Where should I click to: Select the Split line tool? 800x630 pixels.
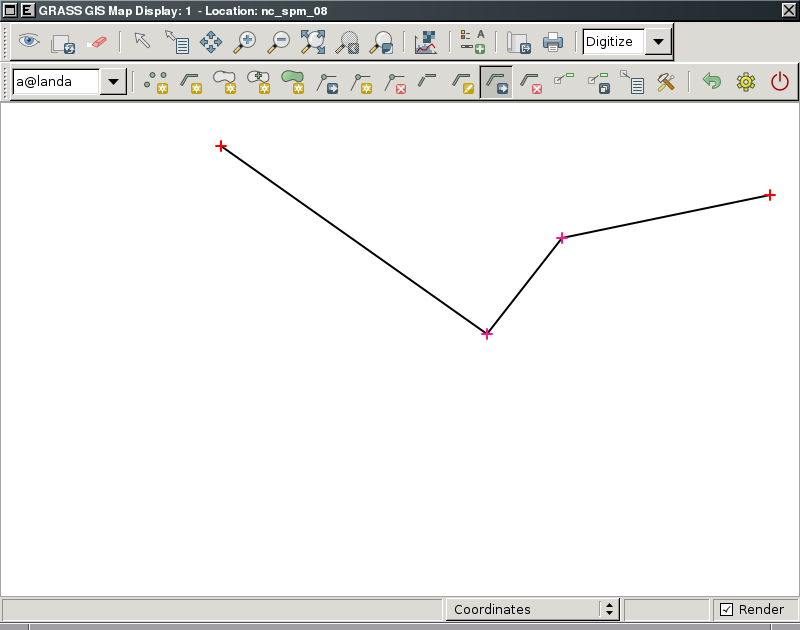tap(427, 80)
